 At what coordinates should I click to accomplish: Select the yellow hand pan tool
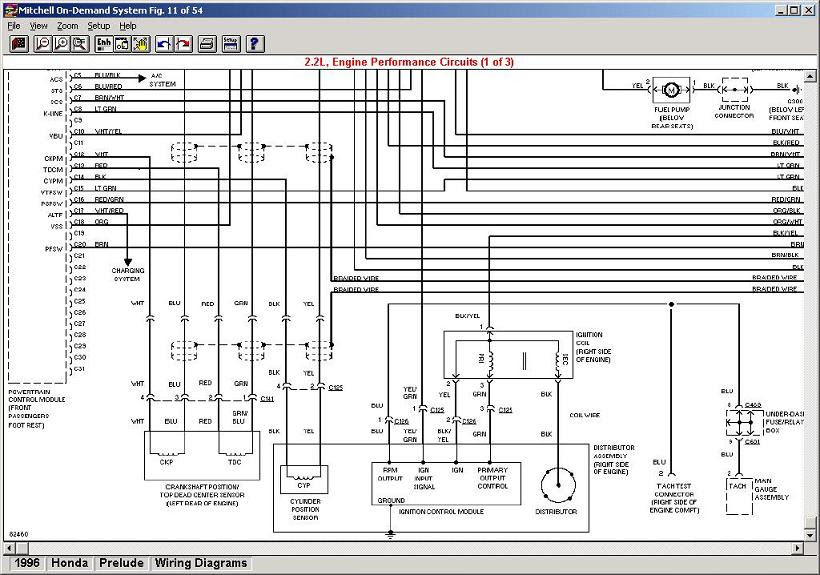coord(141,44)
